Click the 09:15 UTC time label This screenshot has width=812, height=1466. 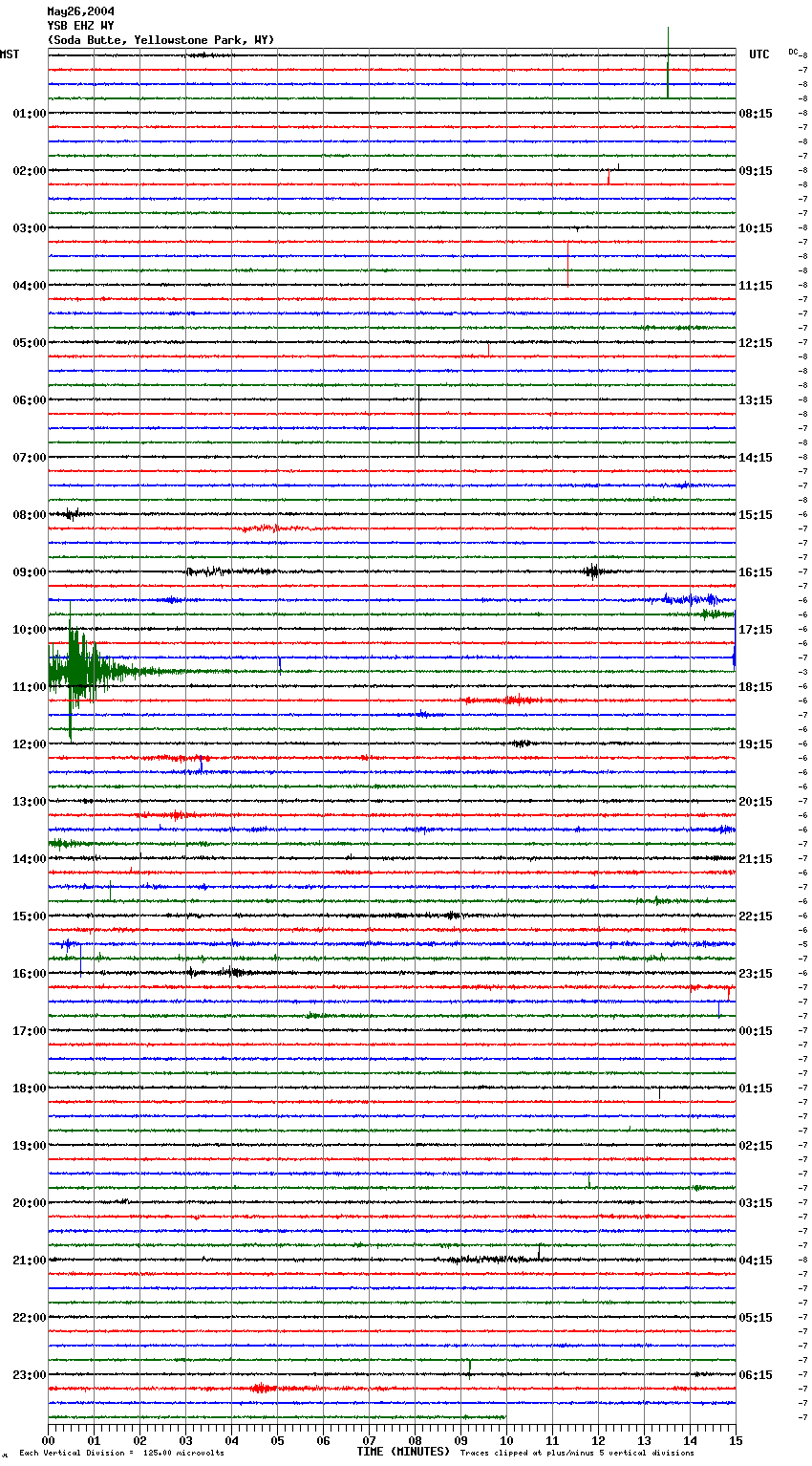coord(756,171)
